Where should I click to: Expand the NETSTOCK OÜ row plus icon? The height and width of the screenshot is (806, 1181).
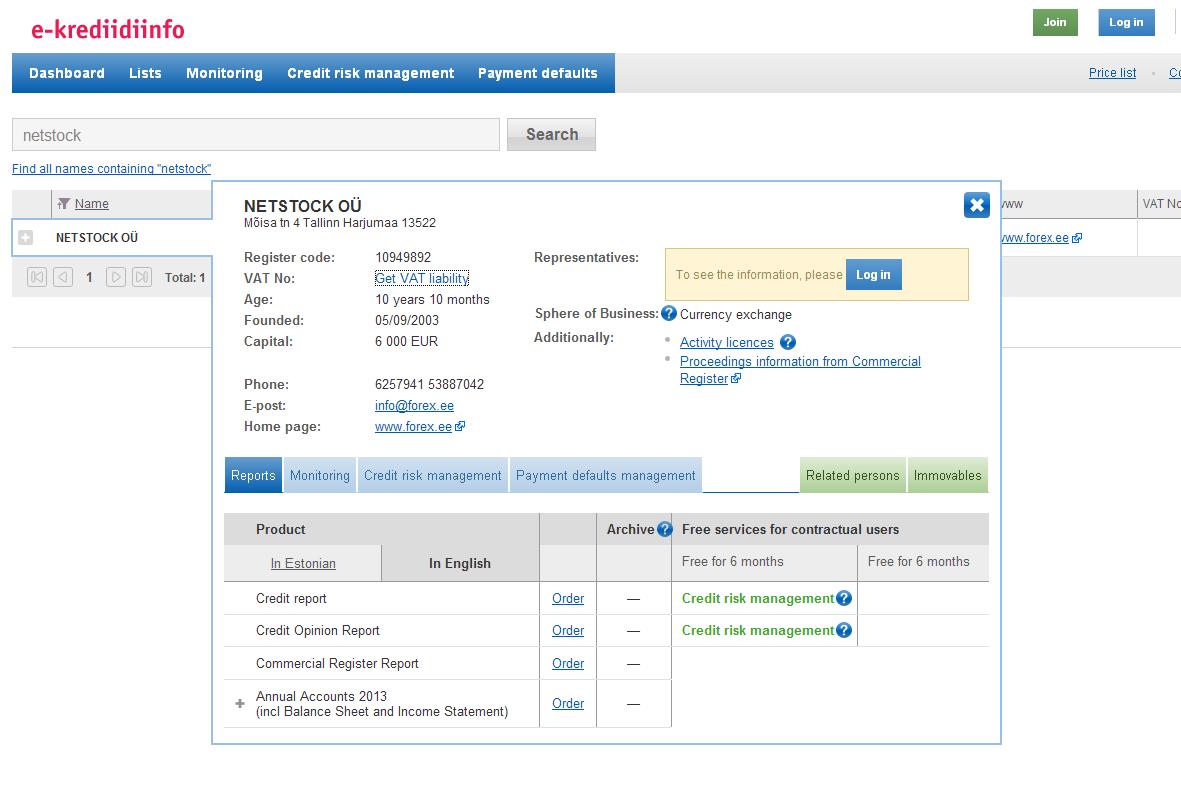(26, 238)
